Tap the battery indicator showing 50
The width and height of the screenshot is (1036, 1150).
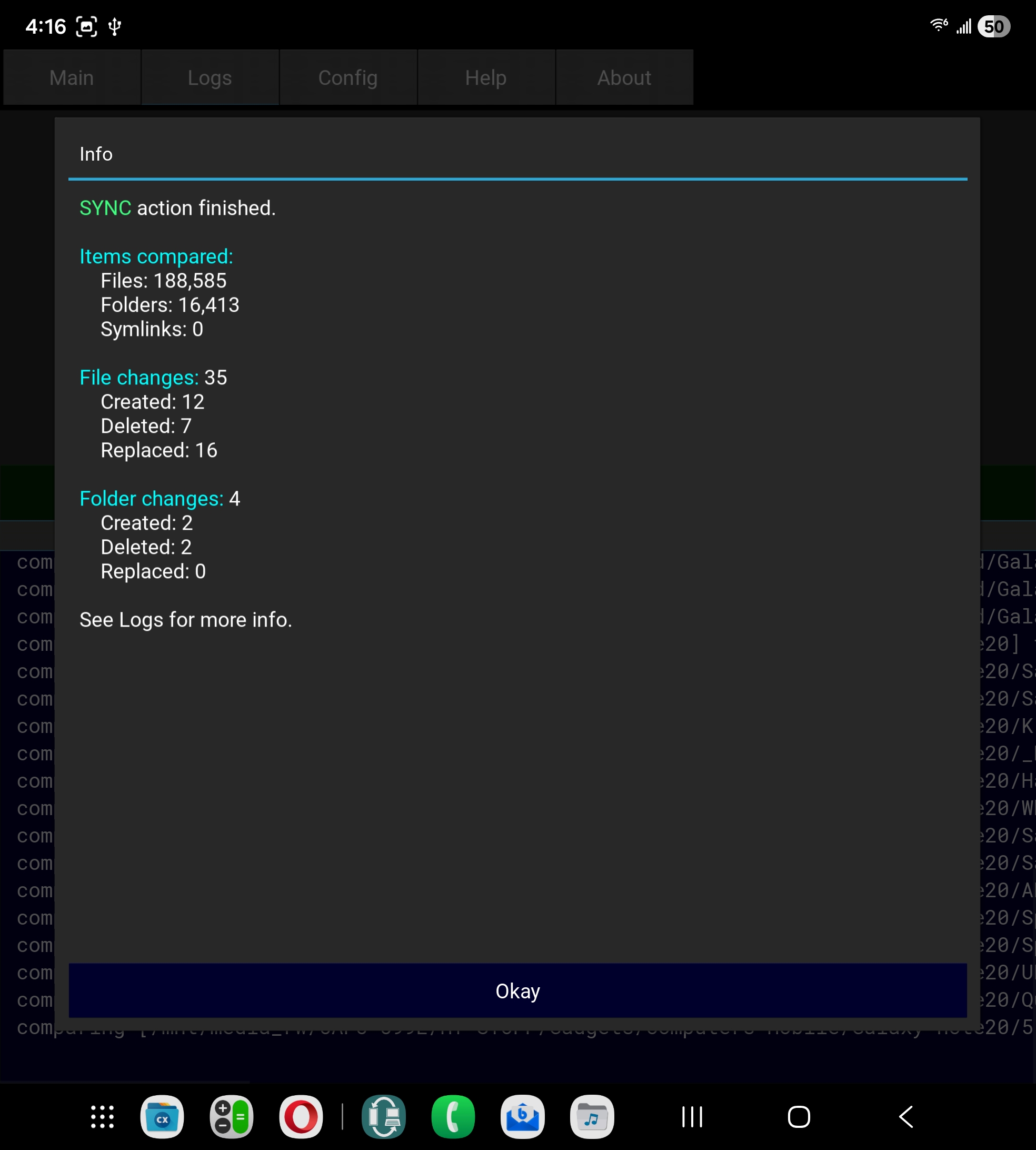993,27
